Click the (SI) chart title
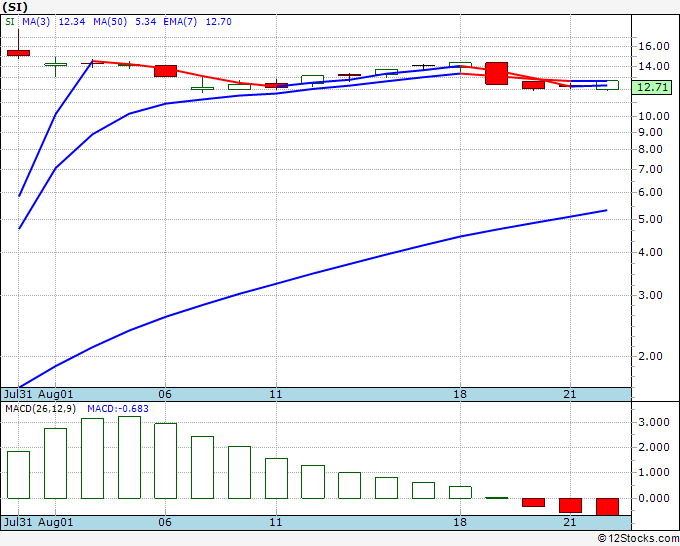Image resolution: width=680 pixels, height=546 pixels. point(15,7)
